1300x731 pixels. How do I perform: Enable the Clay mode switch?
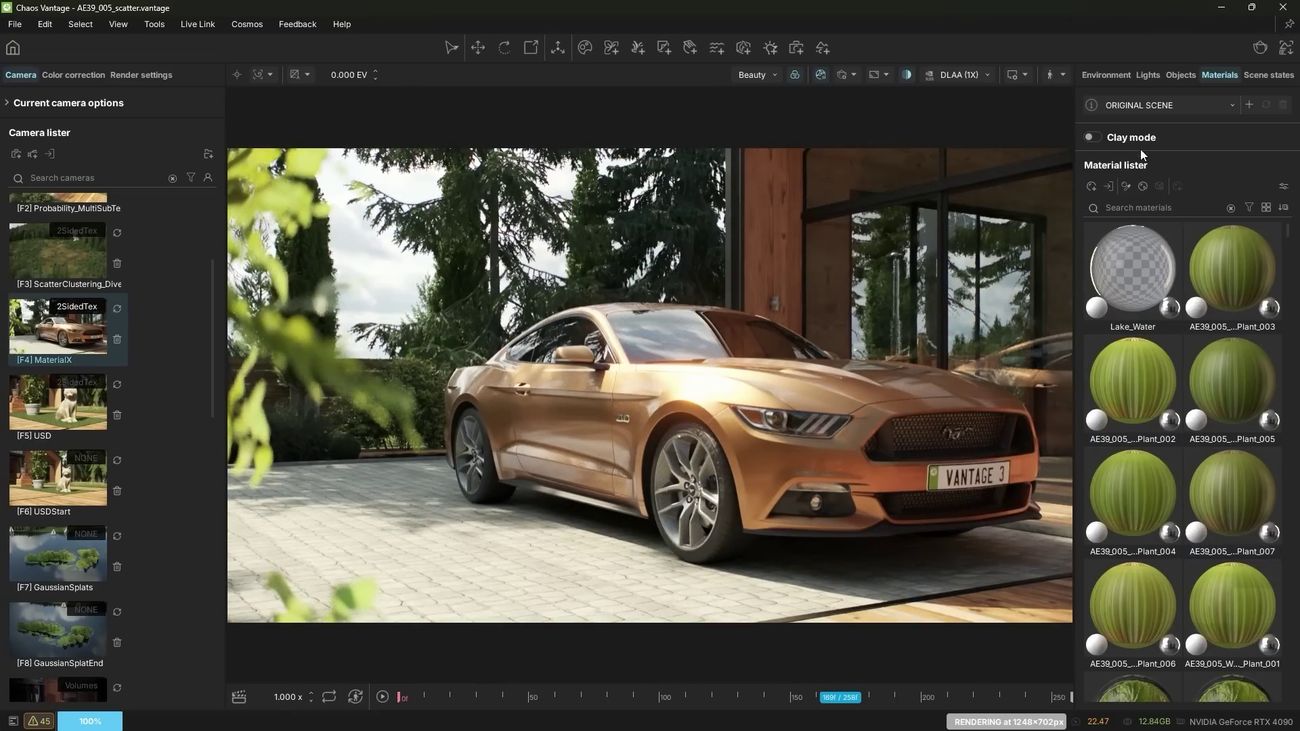(1092, 137)
